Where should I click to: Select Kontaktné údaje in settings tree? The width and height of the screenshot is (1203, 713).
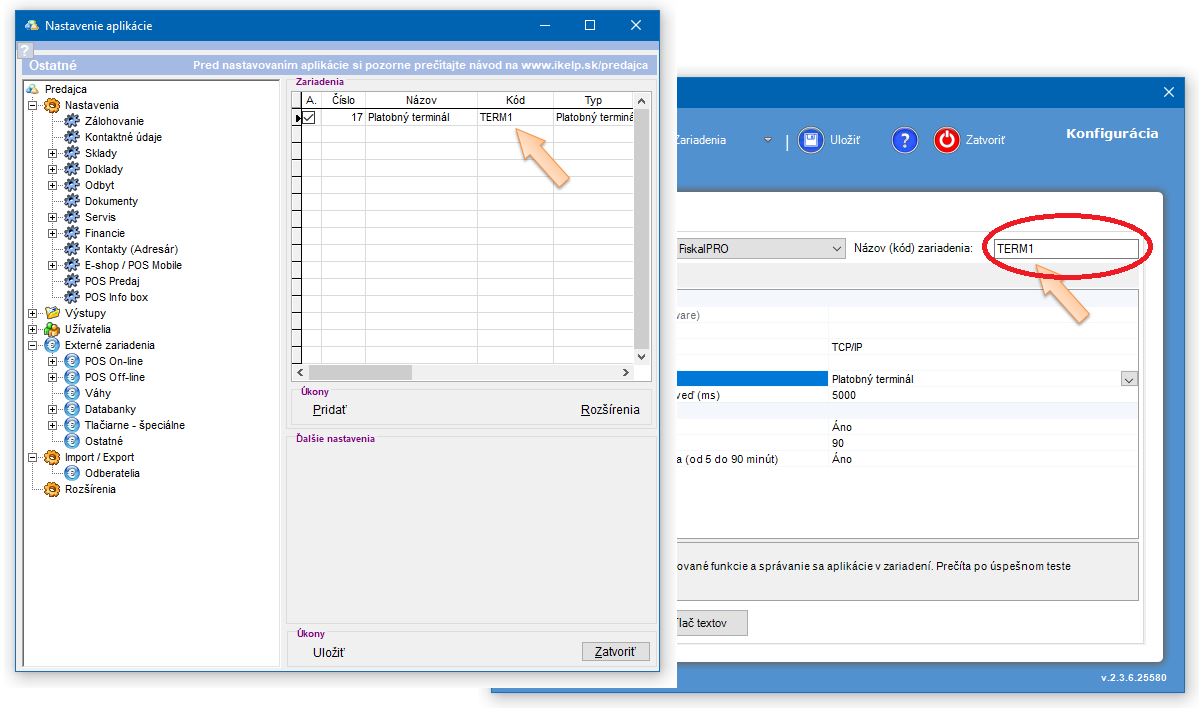point(123,137)
